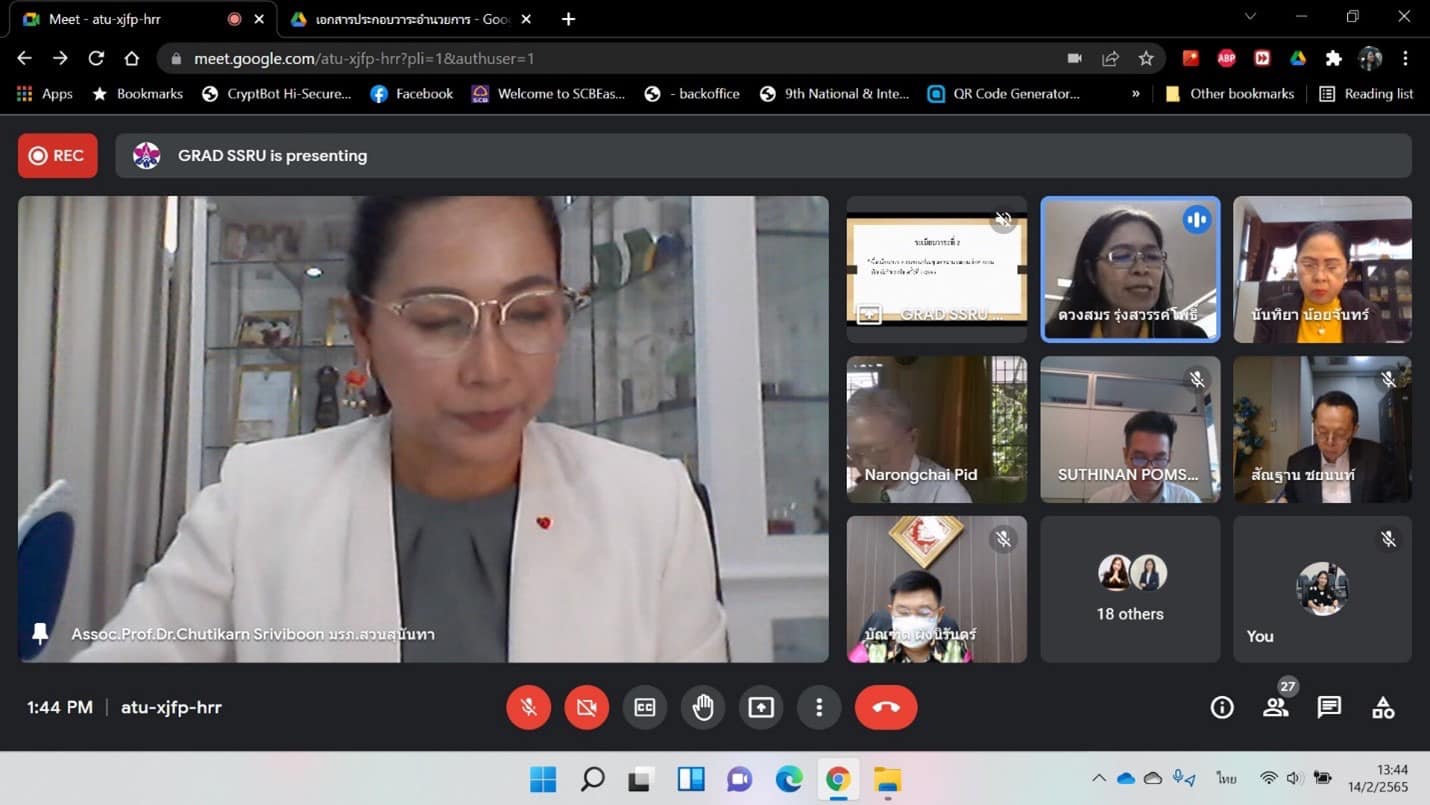1430x805 pixels.
Task: Open meeting details info icon
Action: [1221, 708]
